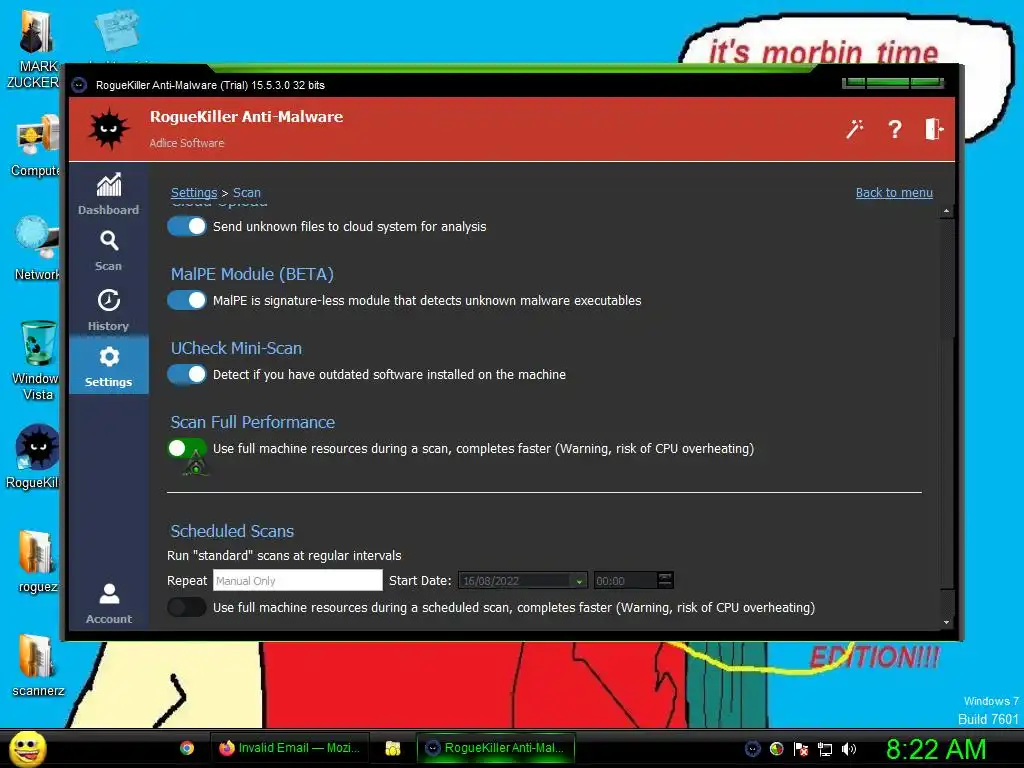Open the Windows Vista recycle bin icon
The image size is (1024, 768).
[37, 359]
